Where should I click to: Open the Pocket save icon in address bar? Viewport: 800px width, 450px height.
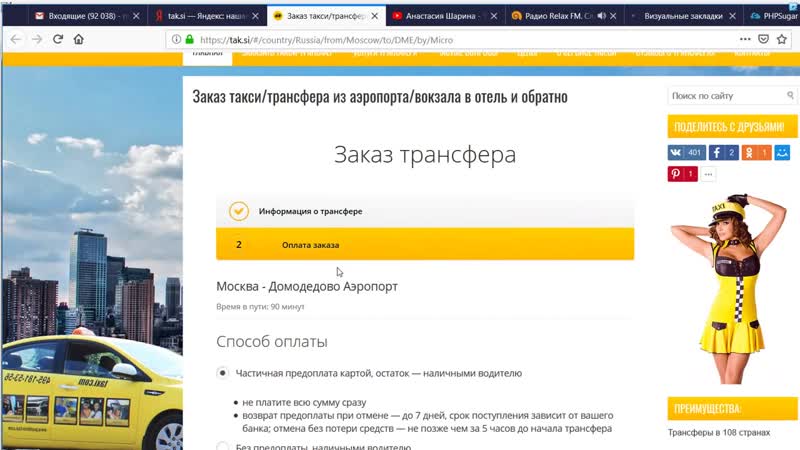pyautogui.click(x=765, y=39)
